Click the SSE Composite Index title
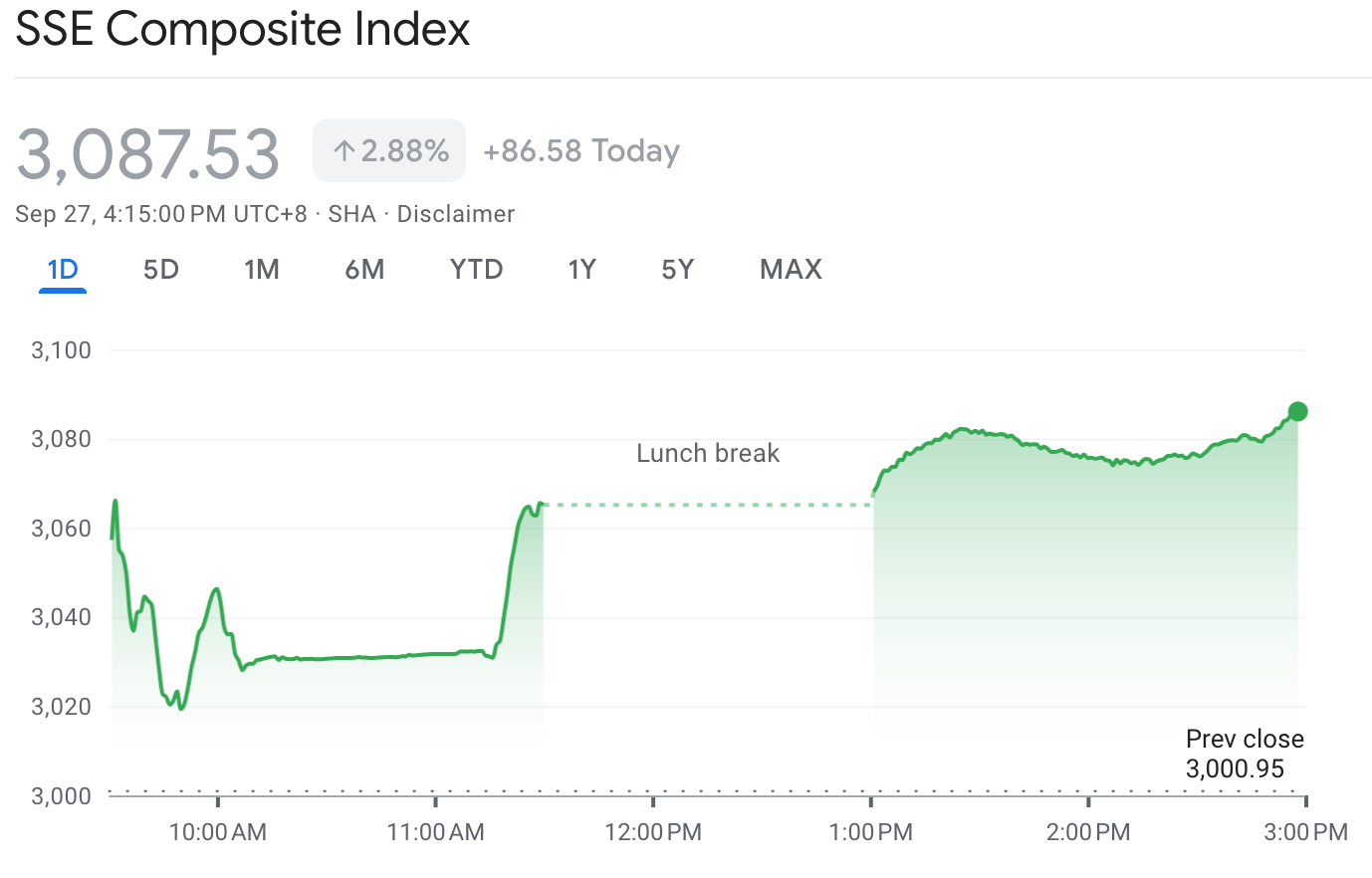This screenshot has height=878, width=1372. pos(242,30)
